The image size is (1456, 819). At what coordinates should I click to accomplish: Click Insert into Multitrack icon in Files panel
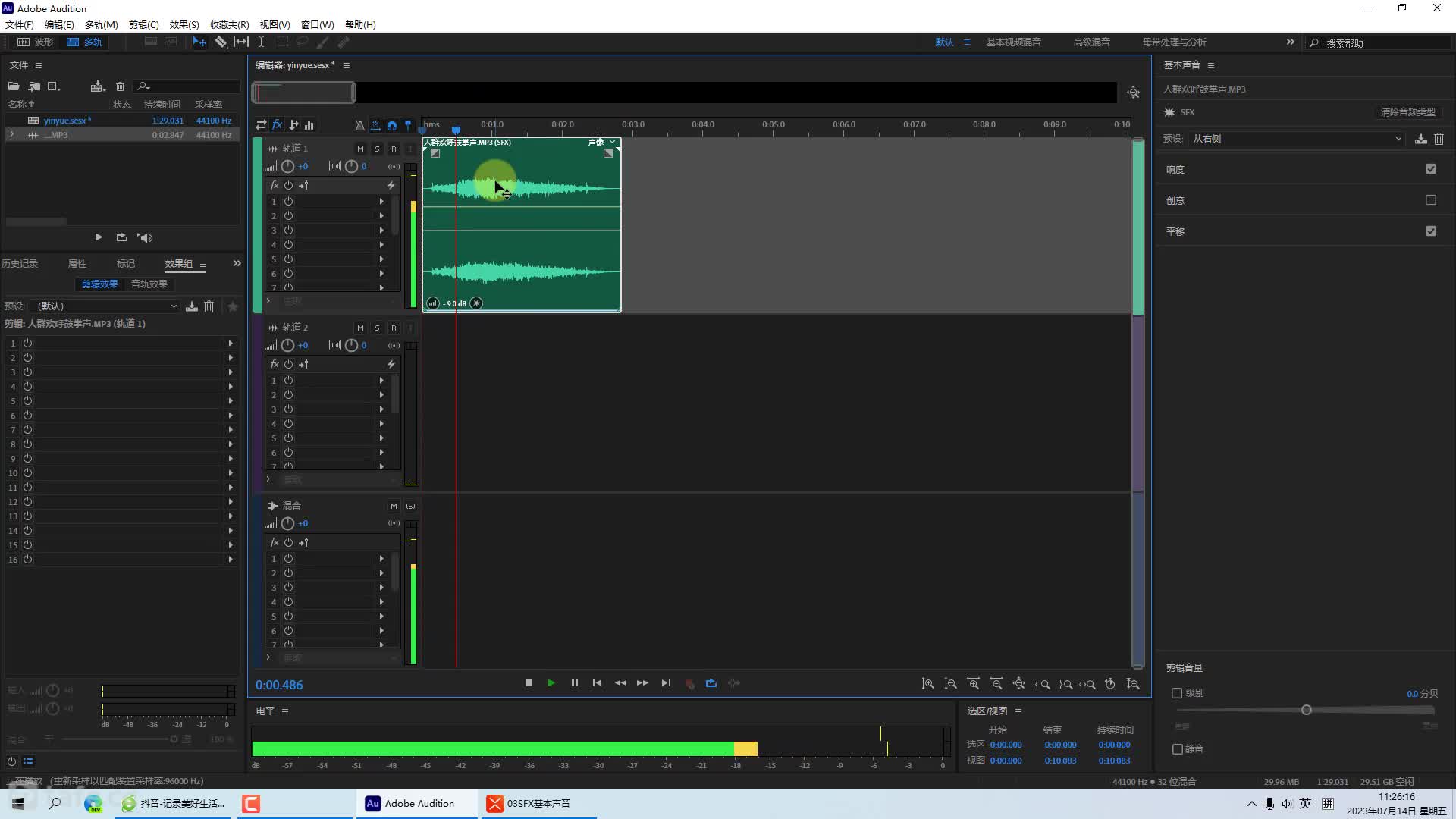pyautogui.click(x=97, y=86)
